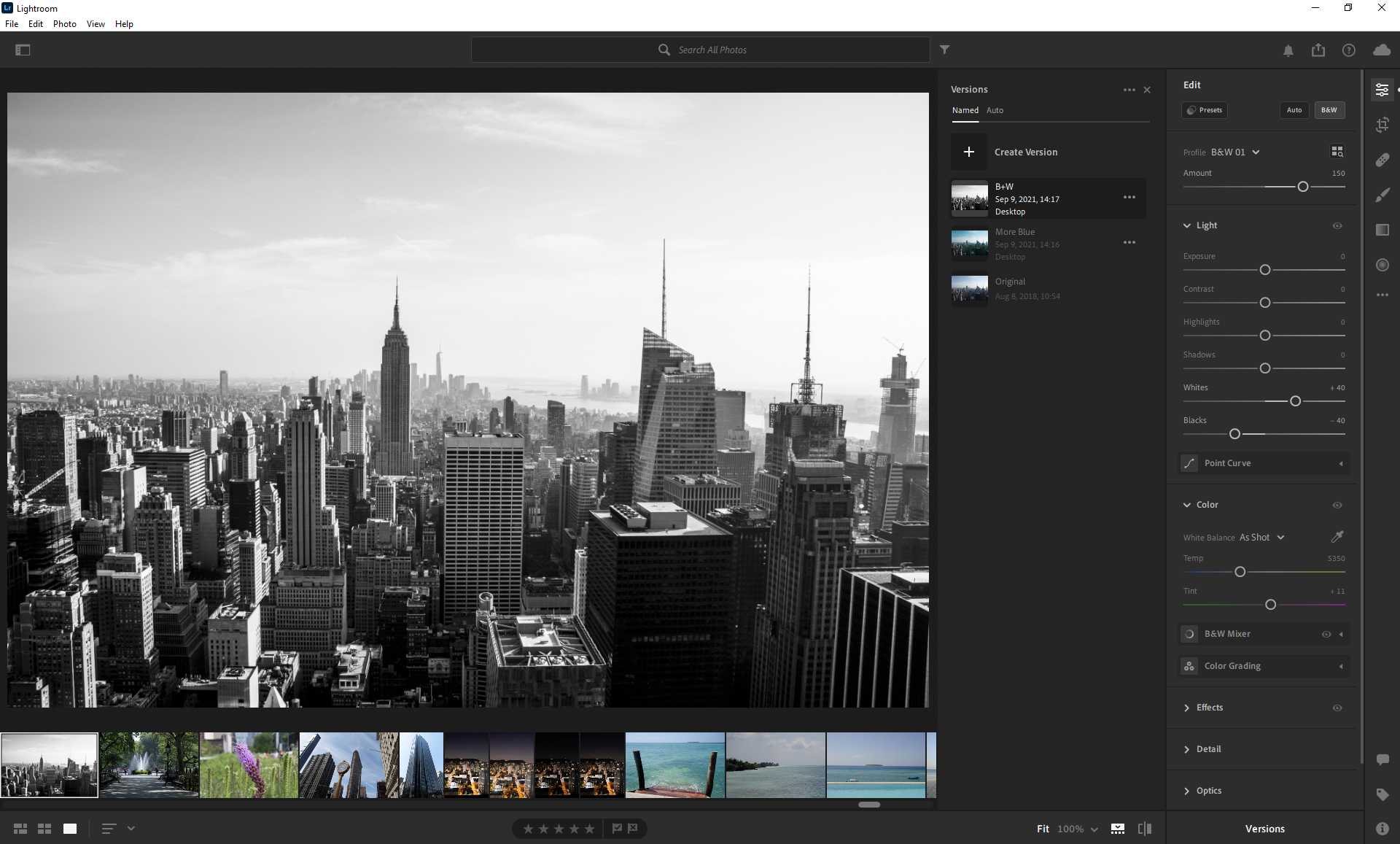The width and height of the screenshot is (1400, 844).
Task: Open the Healing Brush tool
Action: point(1382,160)
